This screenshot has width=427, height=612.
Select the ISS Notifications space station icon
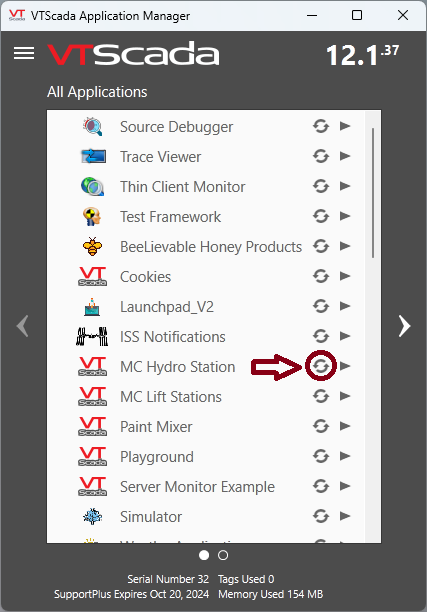coord(92,336)
